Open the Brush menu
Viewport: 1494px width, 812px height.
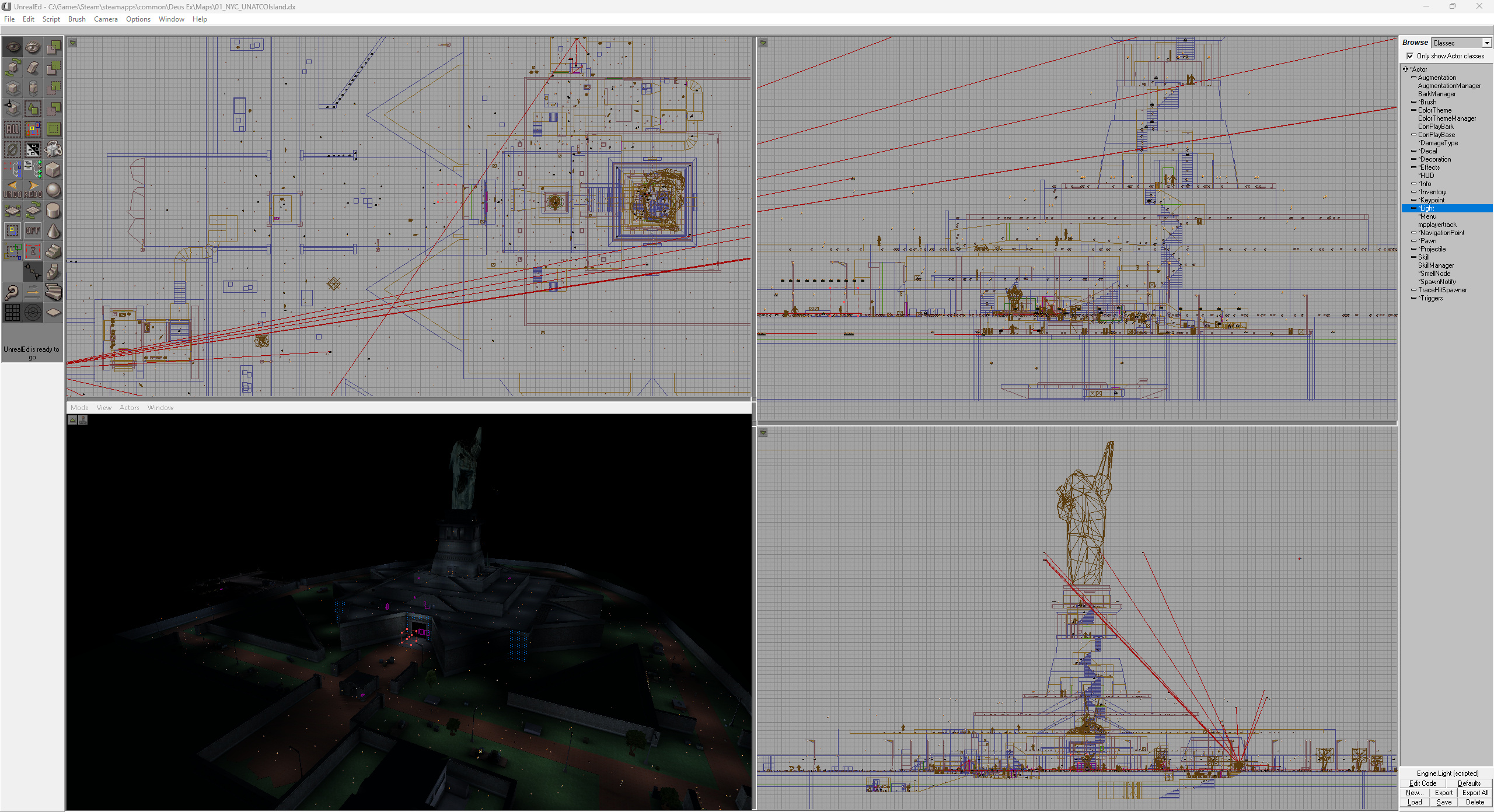point(76,19)
